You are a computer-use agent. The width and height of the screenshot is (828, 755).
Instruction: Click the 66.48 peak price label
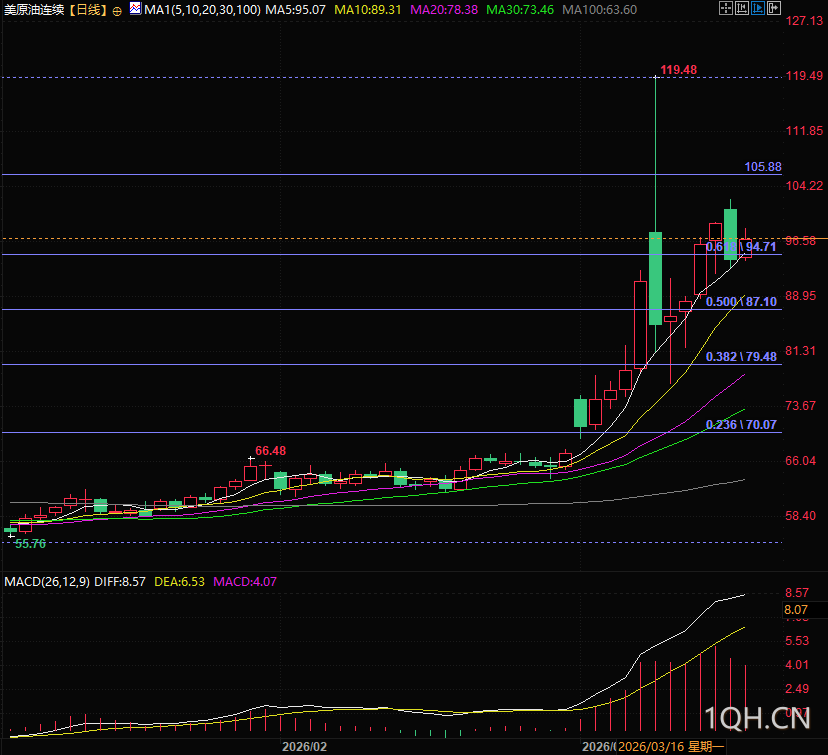coord(270,451)
